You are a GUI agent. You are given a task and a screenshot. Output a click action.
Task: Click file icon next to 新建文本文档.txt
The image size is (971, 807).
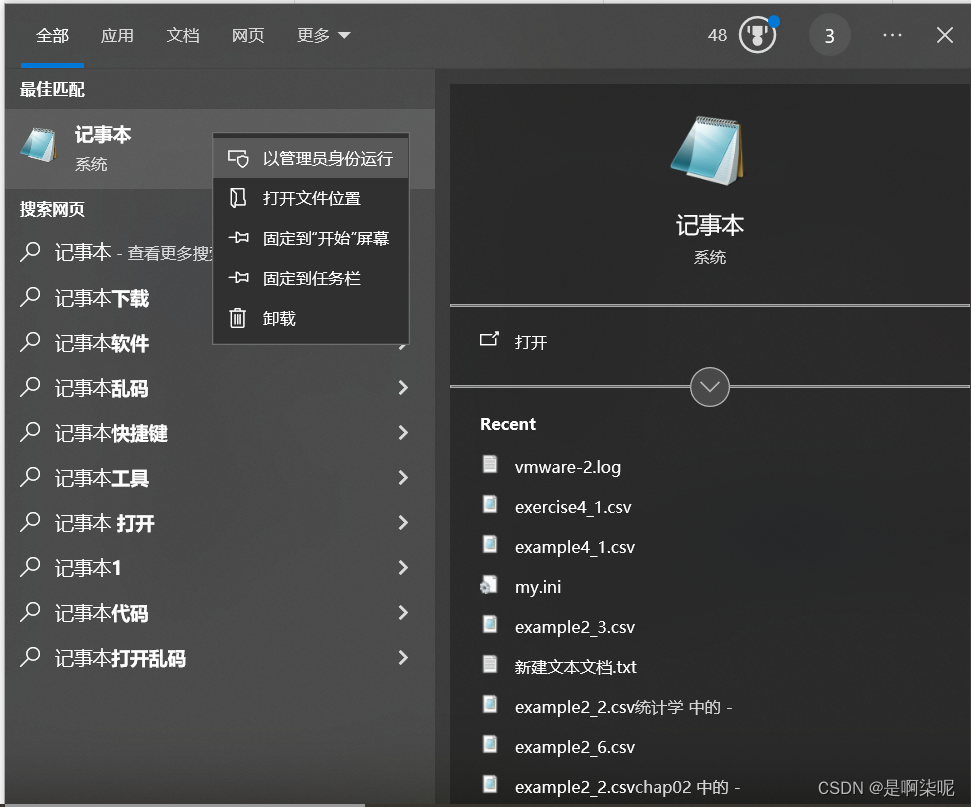[x=490, y=665]
